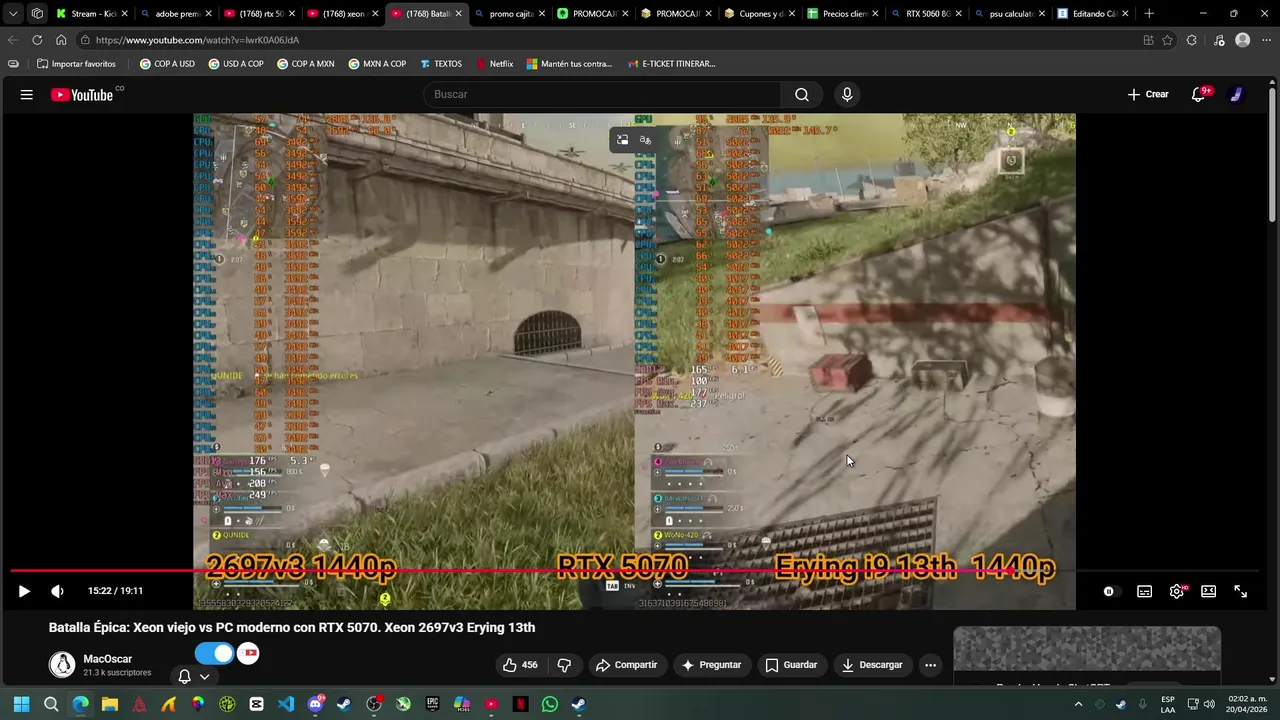1280x720 pixels.
Task: Open YouTube notifications bell with 9+ badge
Action: (1199, 94)
